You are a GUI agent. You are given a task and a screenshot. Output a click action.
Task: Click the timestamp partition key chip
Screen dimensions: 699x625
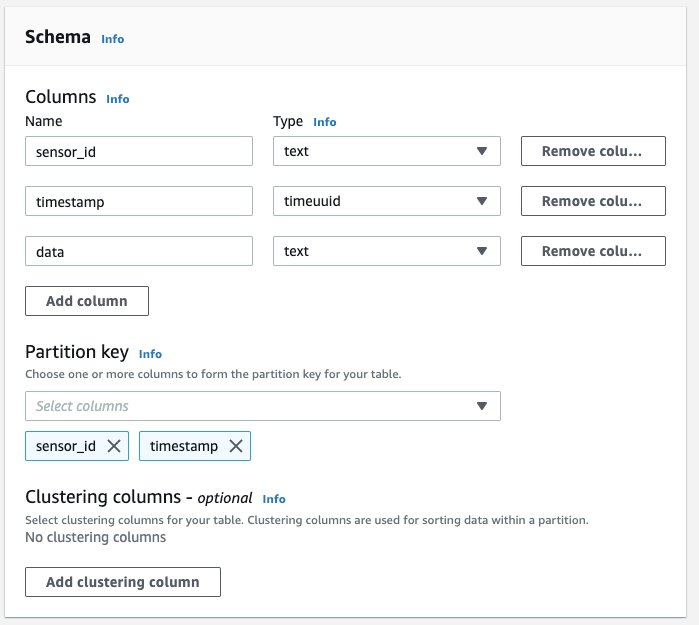(x=195, y=446)
